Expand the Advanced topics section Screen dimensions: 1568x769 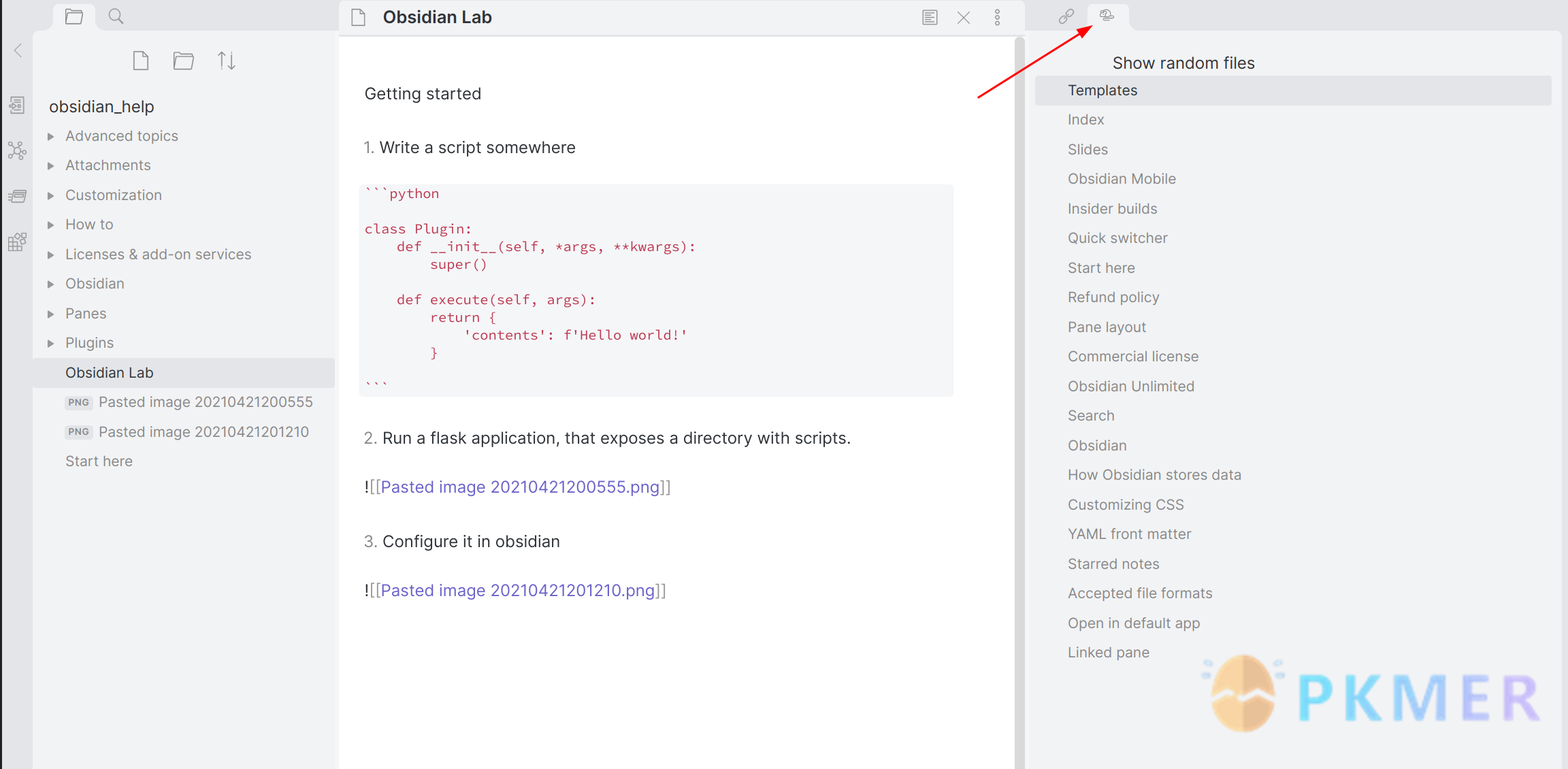click(51, 135)
